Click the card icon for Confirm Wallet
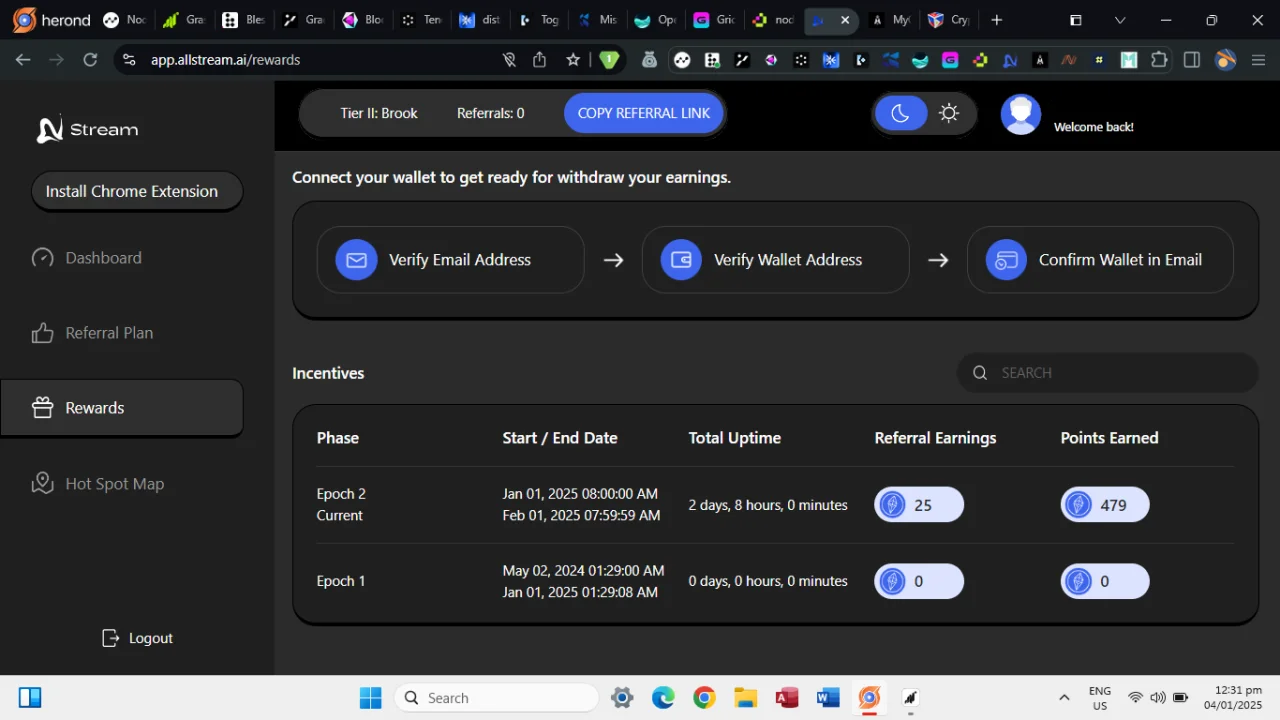 pyautogui.click(x=1006, y=260)
